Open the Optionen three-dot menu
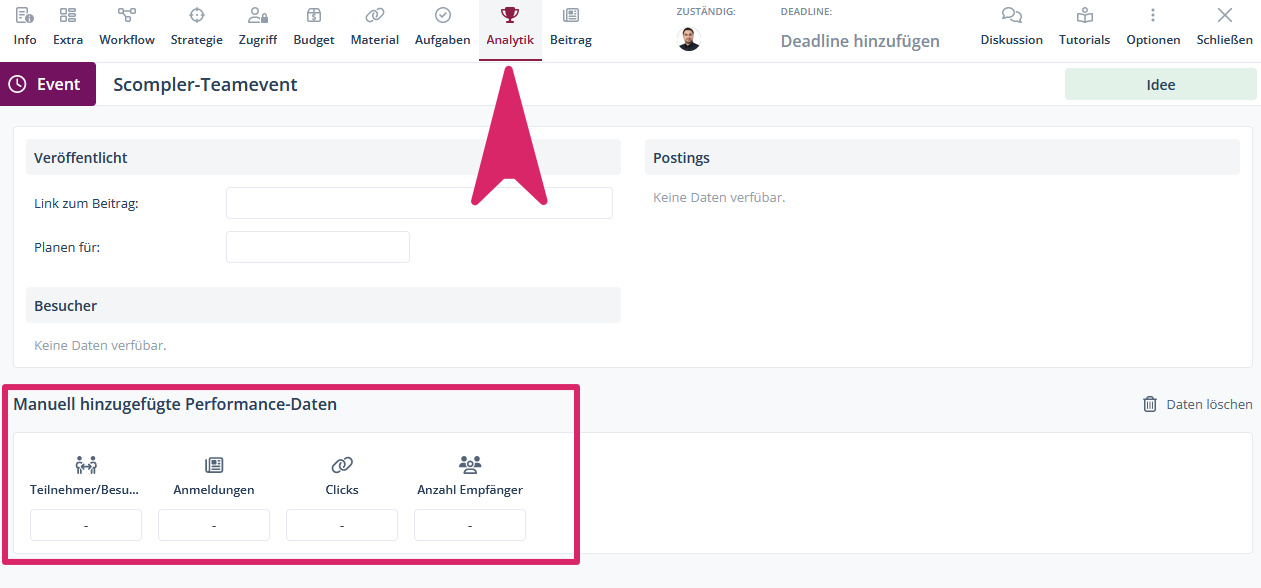This screenshot has height=588, width=1261. (x=1153, y=15)
